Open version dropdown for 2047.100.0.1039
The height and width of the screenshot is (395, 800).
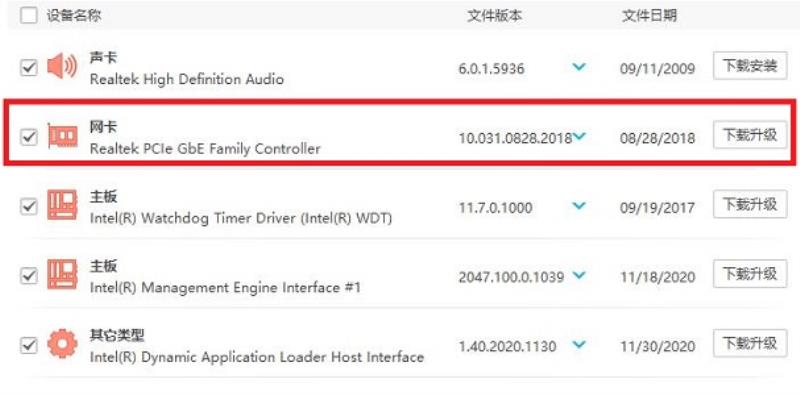[x=579, y=275]
